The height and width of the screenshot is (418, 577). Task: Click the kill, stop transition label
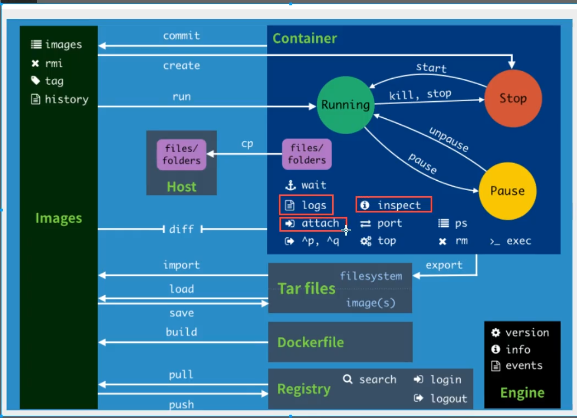pyautogui.click(x=420, y=95)
